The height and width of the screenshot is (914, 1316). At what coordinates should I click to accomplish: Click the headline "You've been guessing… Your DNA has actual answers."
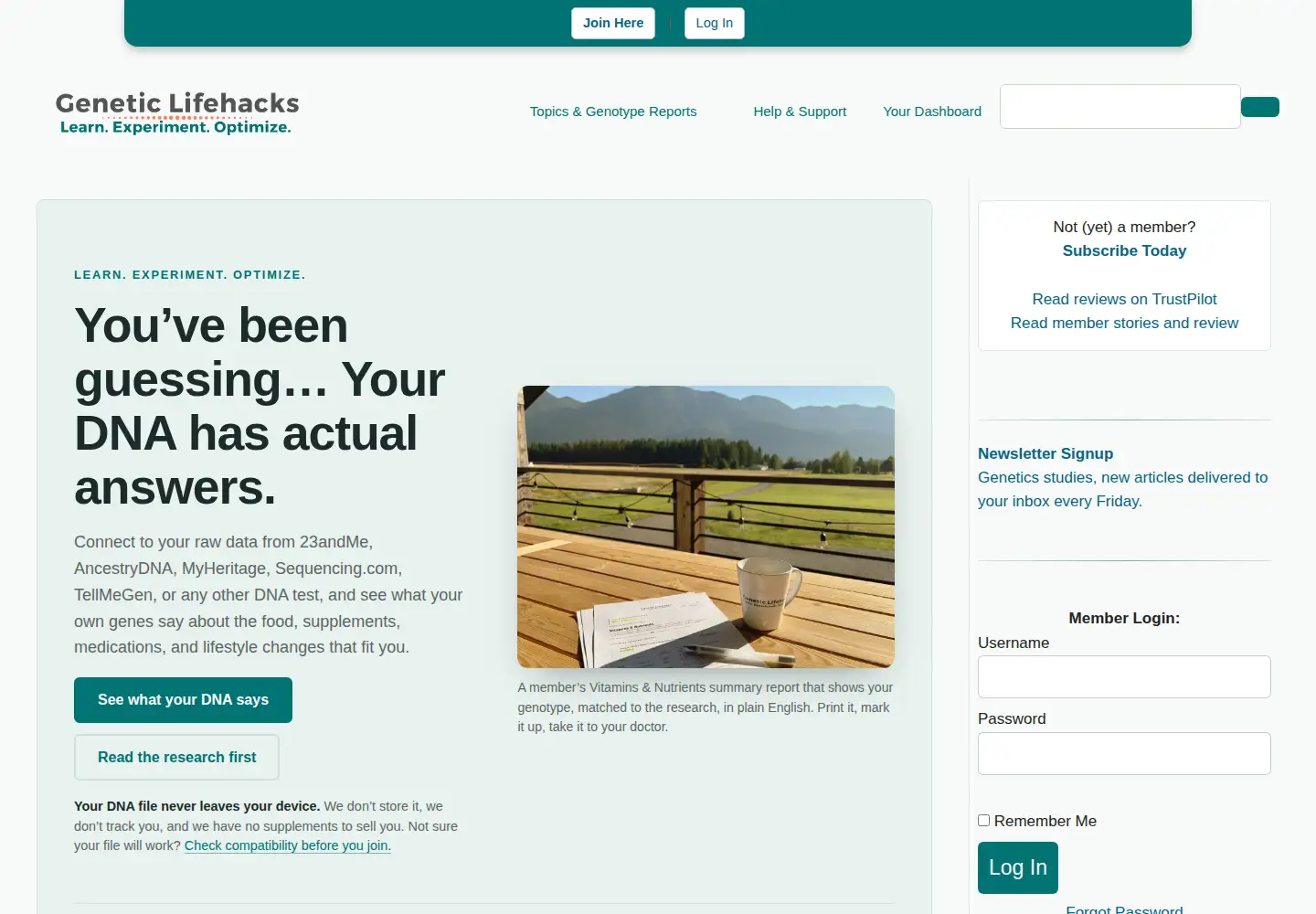point(260,406)
